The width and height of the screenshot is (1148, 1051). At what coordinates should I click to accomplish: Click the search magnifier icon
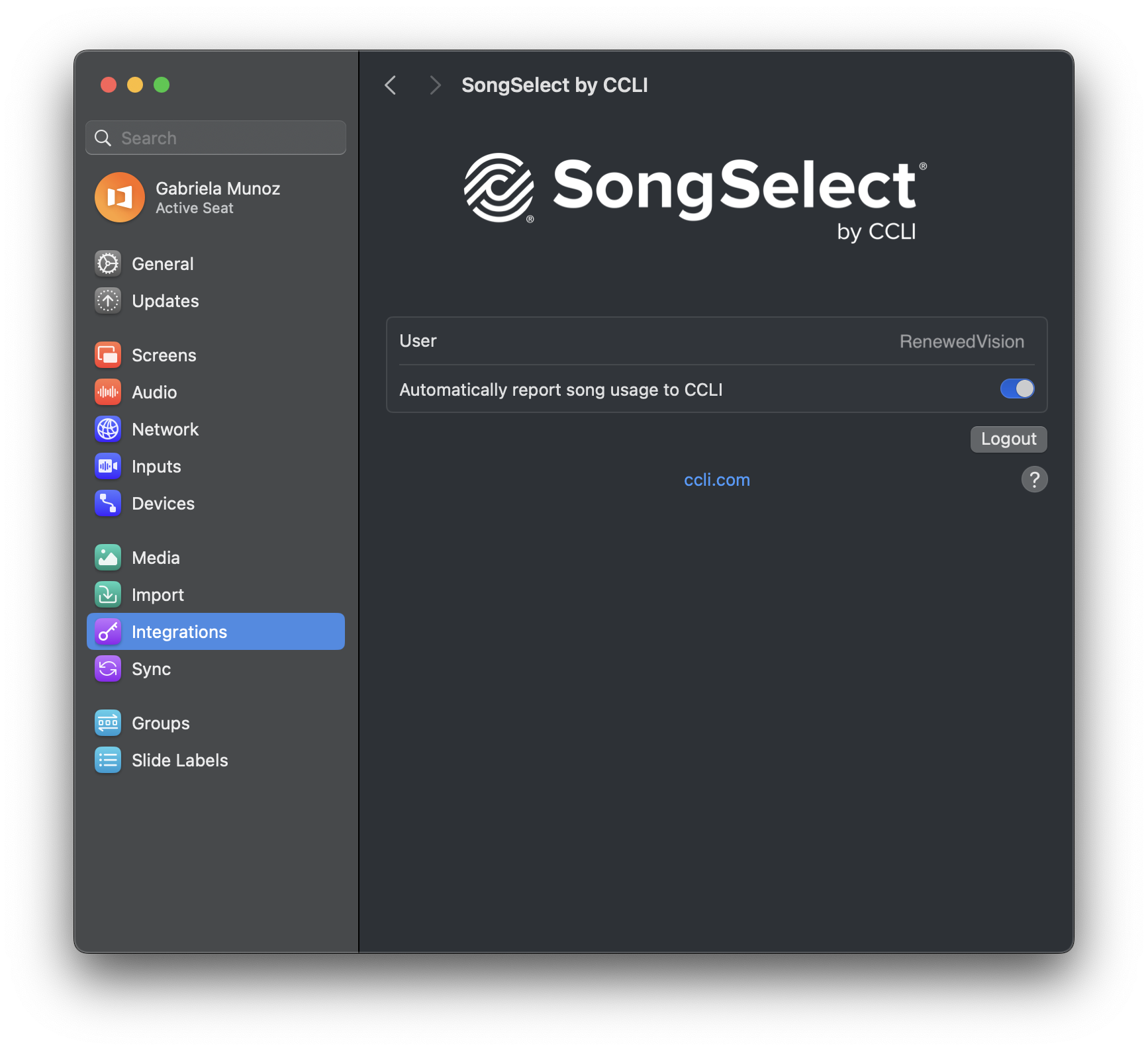(103, 138)
